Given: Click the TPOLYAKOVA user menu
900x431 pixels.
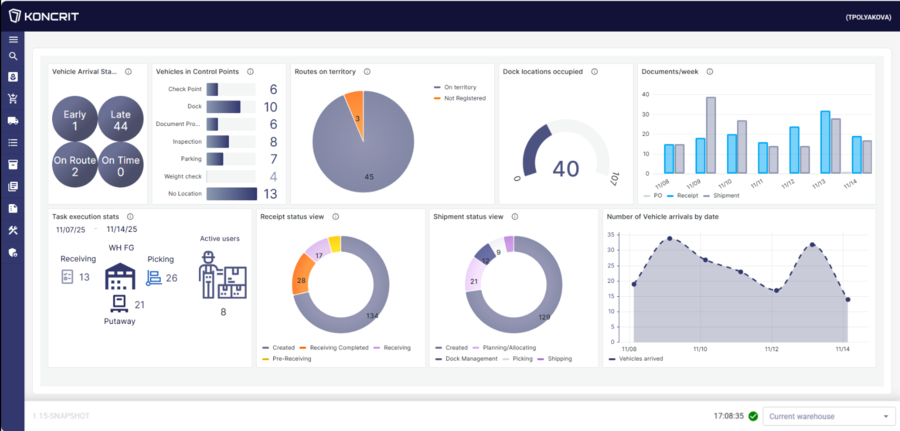Looking at the screenshot, I should tap(866, 16).
